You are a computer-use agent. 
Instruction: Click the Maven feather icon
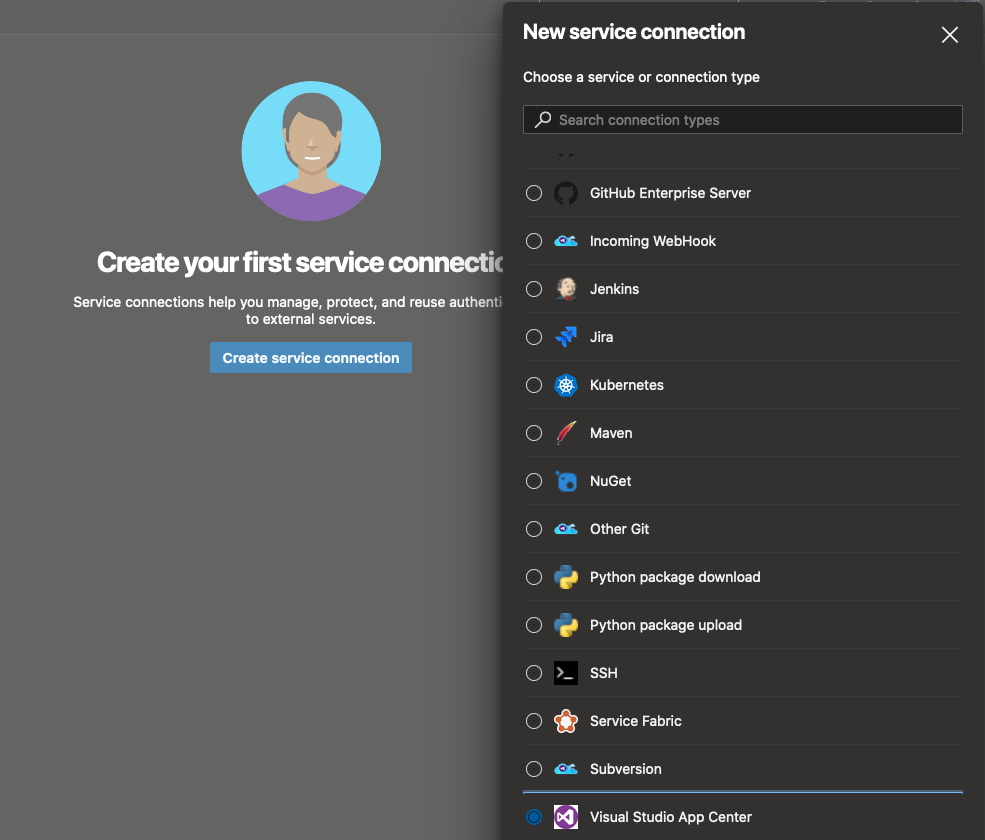[566, 433]
